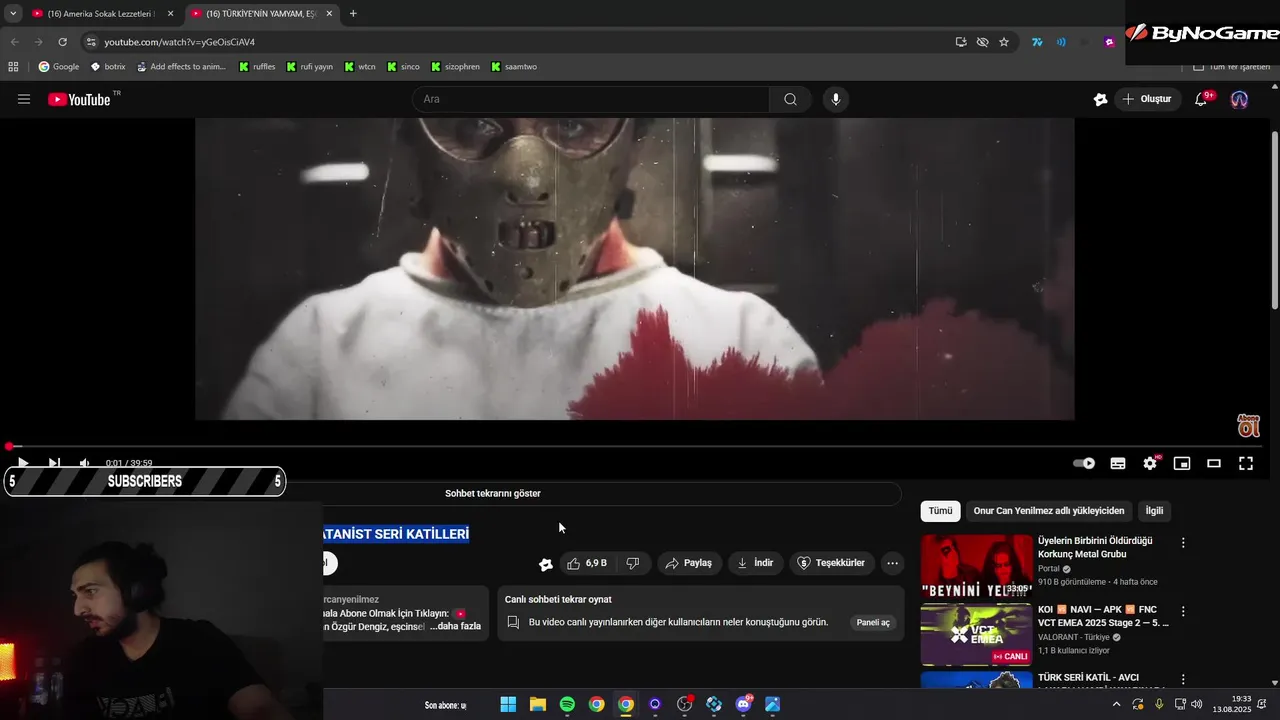The height and width of the screenshot is (720, 1280).
Task: Mute the video volume
Action: click(84, 463)
